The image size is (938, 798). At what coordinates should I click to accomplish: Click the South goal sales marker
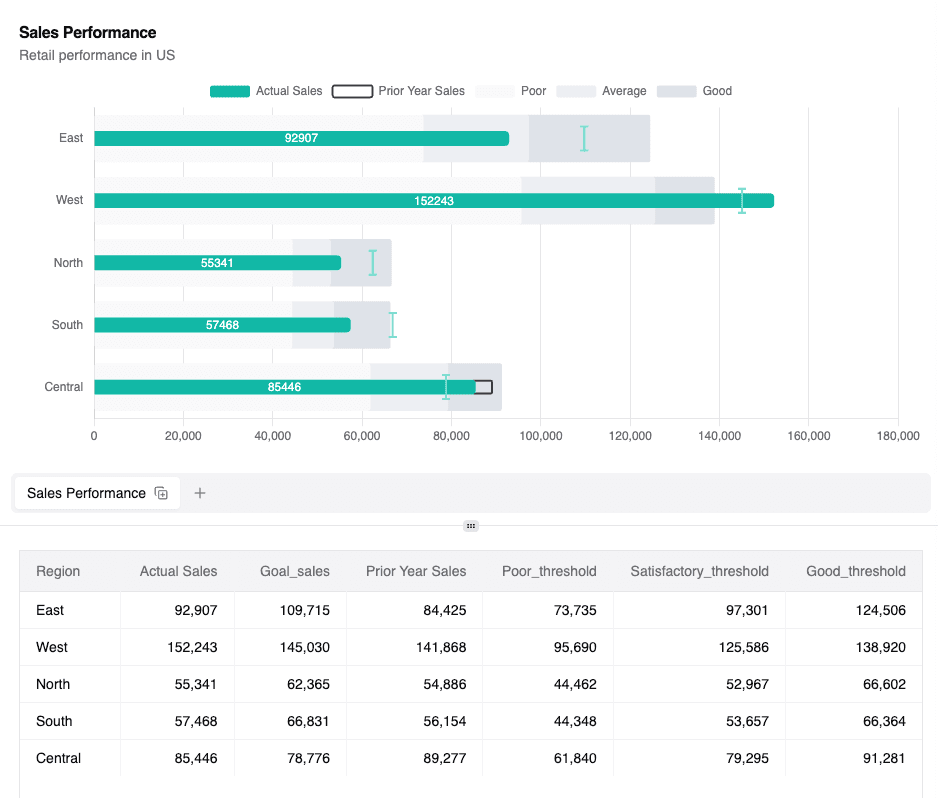pyautogui.click(x=393, y=325)
